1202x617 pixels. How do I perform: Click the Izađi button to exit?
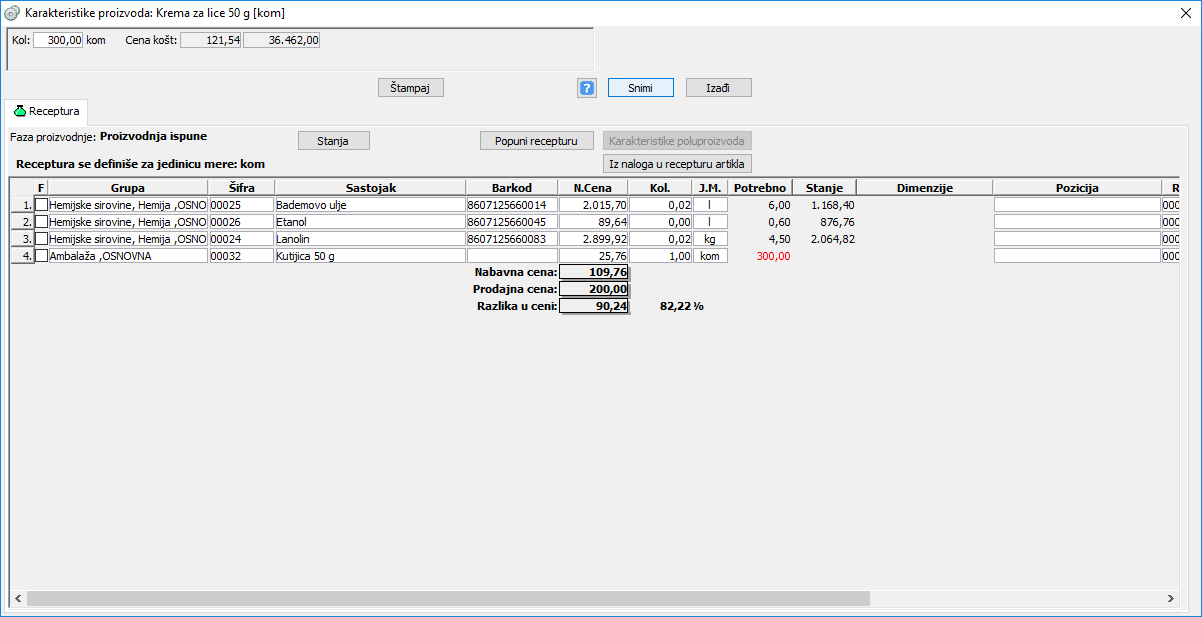click(718, 88)
